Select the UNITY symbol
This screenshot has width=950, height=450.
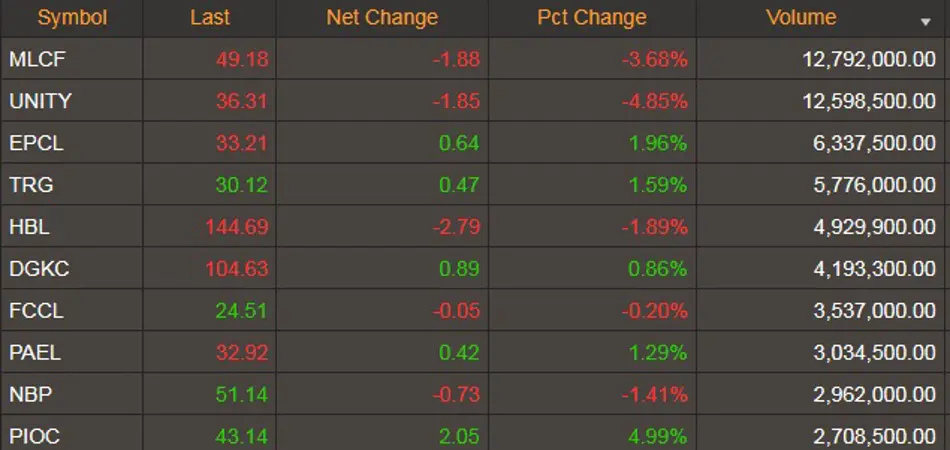[41, 101]
